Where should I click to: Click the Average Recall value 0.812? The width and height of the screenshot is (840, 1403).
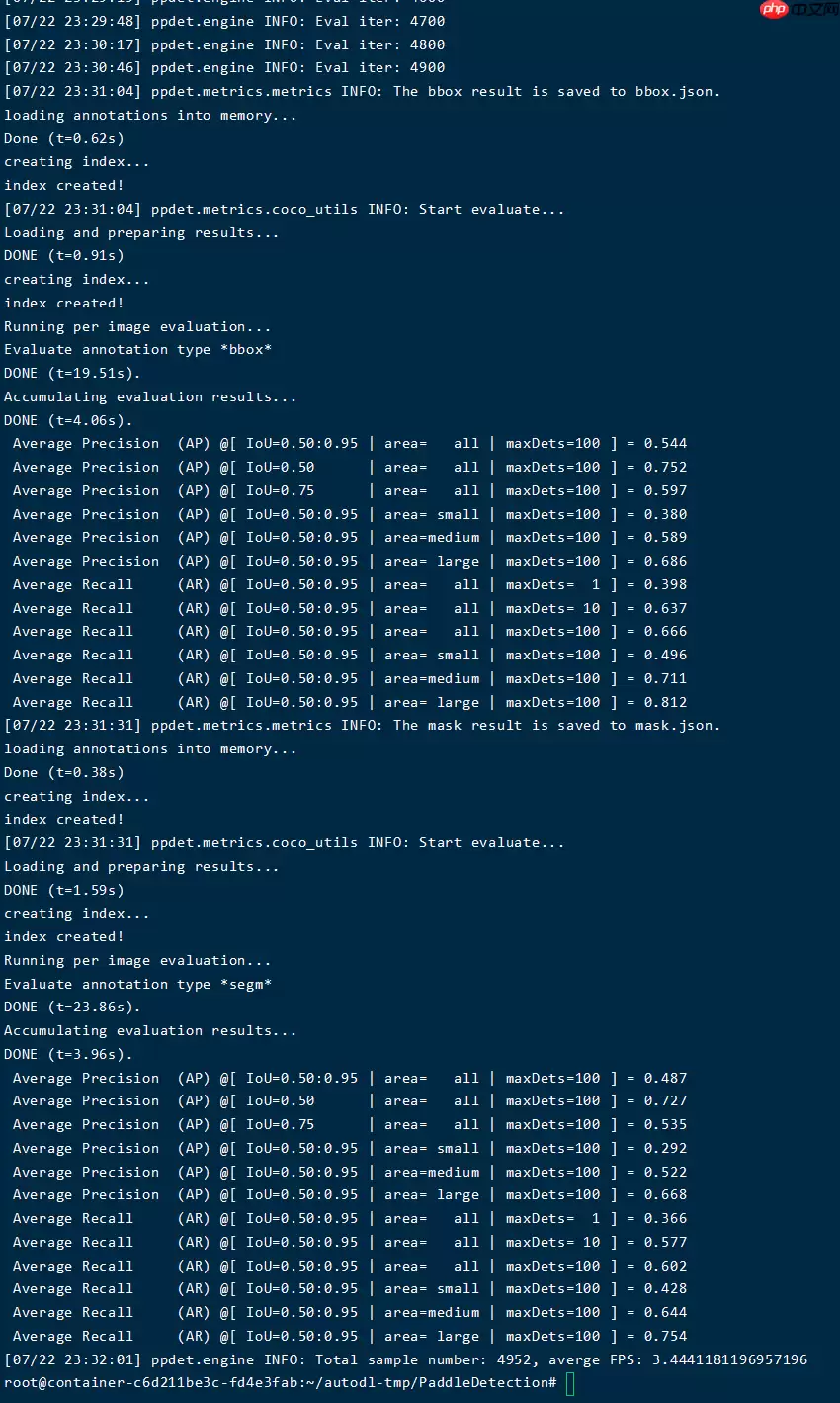(665, 703)
